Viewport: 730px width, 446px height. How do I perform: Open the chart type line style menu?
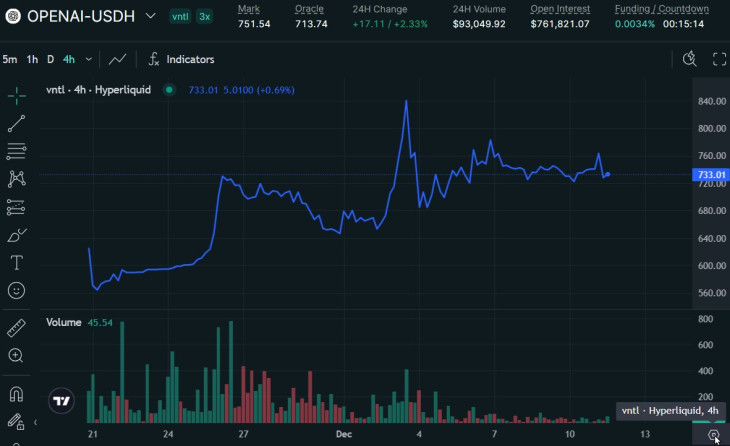118,59
